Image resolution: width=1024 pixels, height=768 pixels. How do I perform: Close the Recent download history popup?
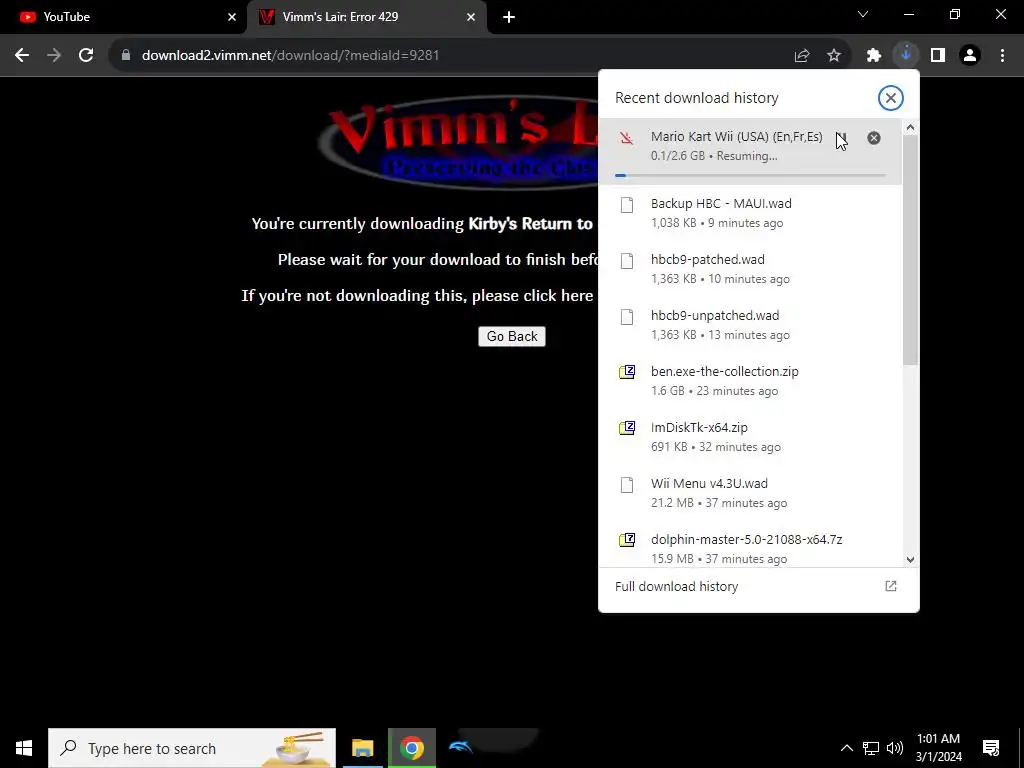pos(890,98)
